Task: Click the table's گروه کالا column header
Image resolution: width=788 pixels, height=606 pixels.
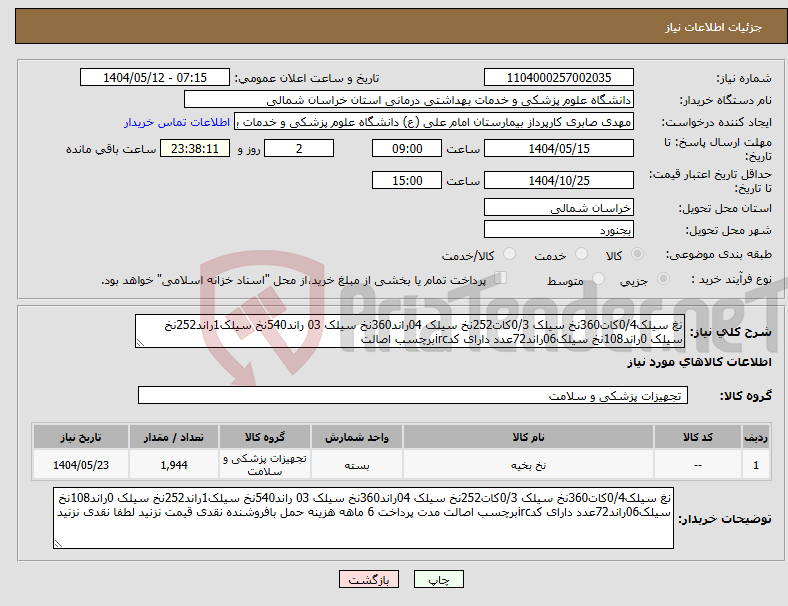Action: pyautogui.click(x=264, y=437)
